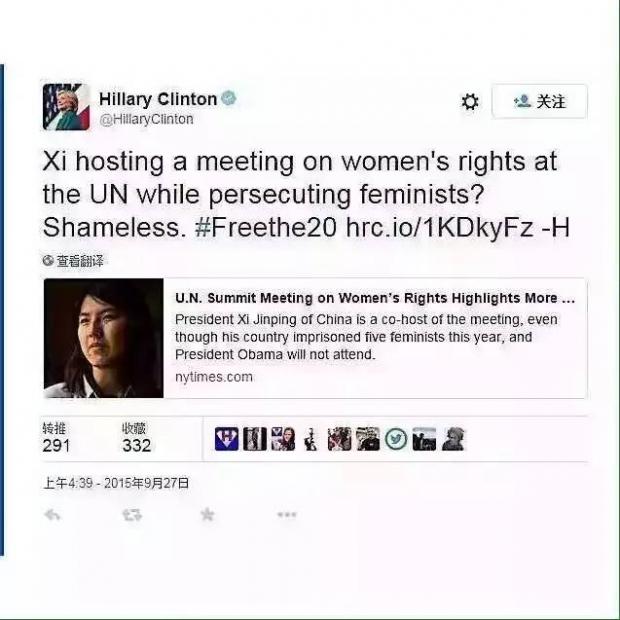Click the blue H logo user avatar
This screenshot has width=620, height=620.
click(227, 439)
